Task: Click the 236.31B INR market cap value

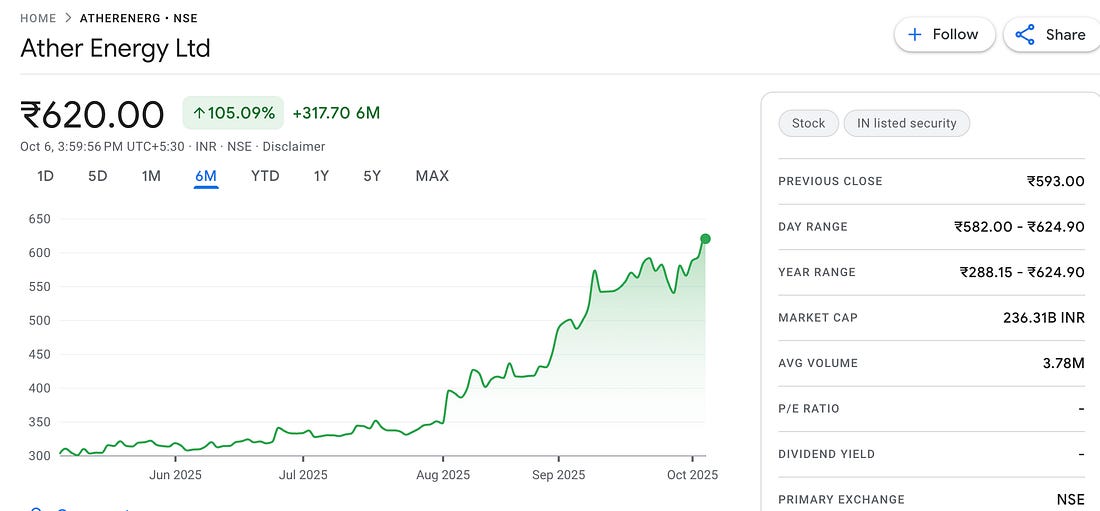Action: pos(1044,318)
